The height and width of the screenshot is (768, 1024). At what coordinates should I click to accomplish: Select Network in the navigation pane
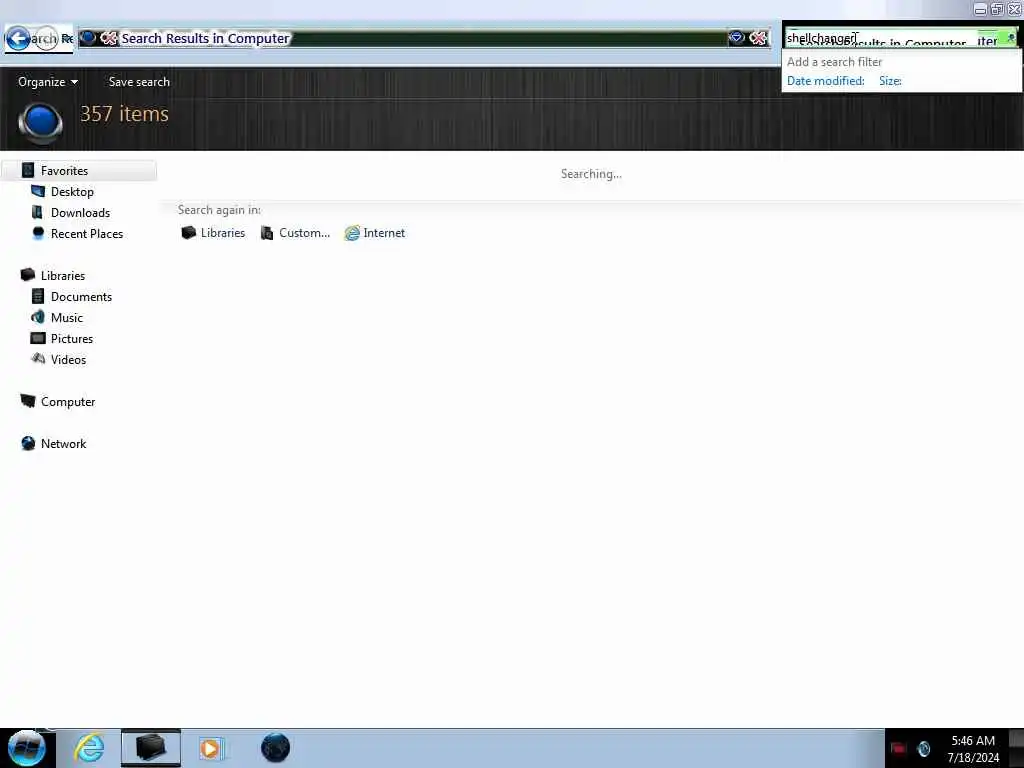(x=63, y=443)
